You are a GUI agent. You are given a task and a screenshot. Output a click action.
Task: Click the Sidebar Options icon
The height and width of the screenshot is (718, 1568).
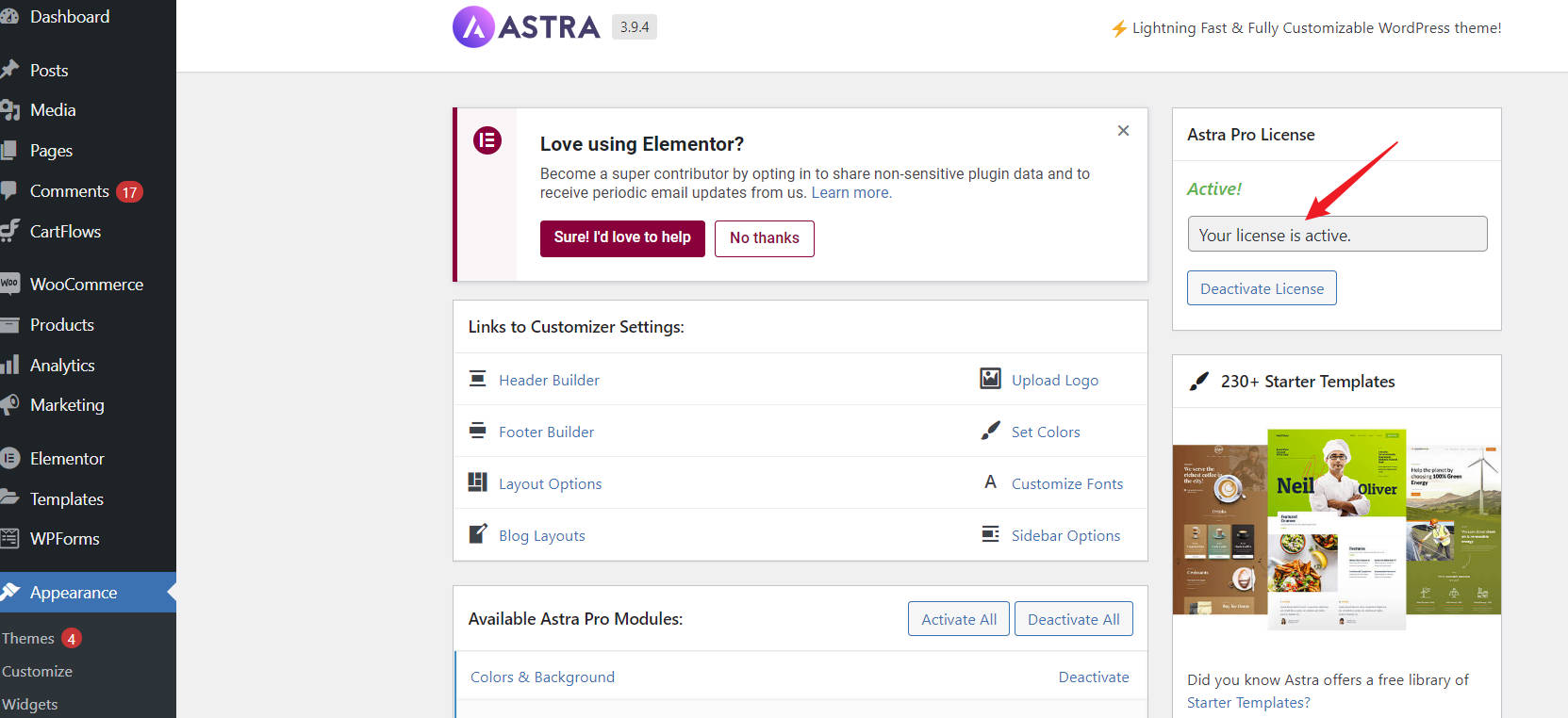pyautogui.click(x=990, y=534)
